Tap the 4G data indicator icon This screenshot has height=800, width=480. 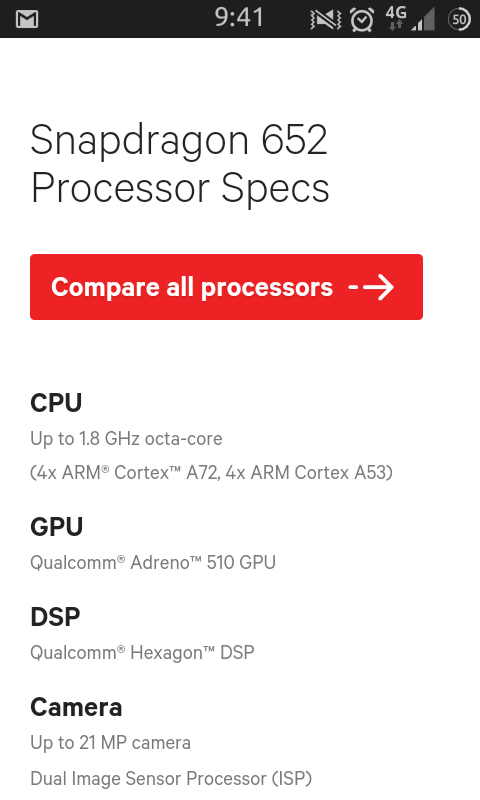396,18
